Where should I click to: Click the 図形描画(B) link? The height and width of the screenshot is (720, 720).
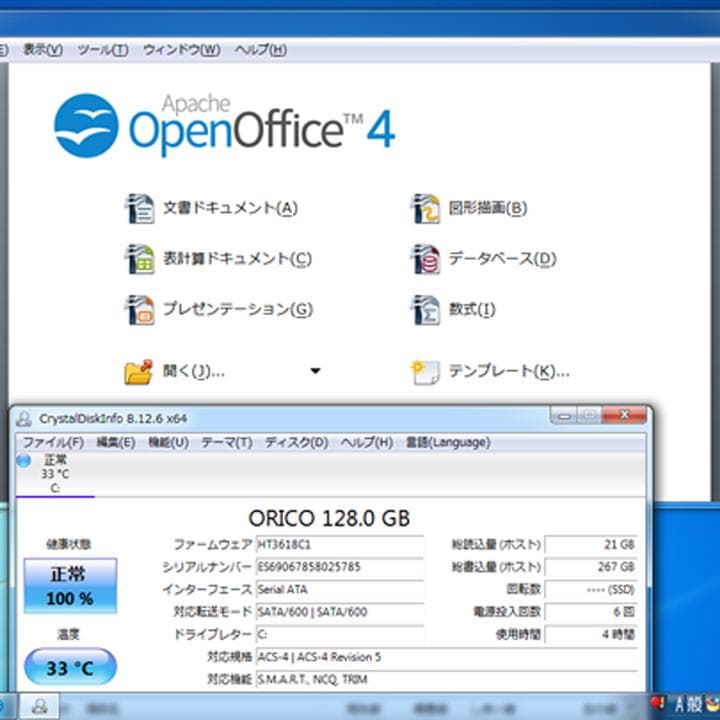(x=488, y=208)
